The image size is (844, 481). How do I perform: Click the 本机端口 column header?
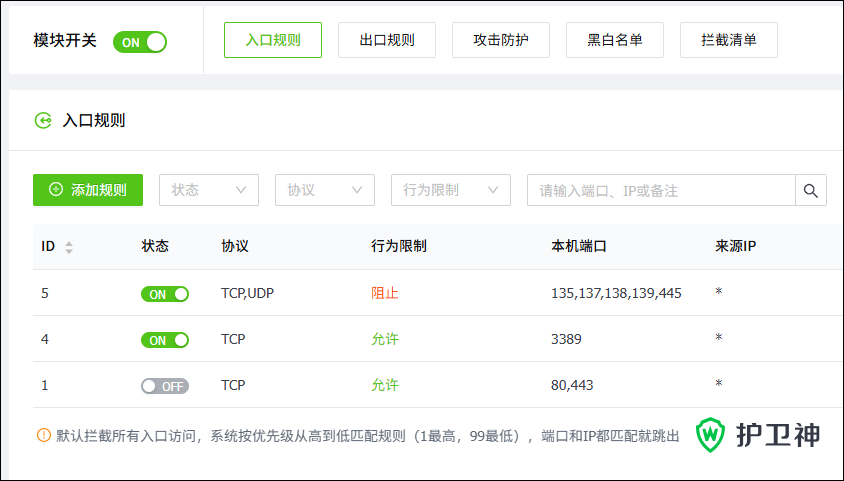579,246
